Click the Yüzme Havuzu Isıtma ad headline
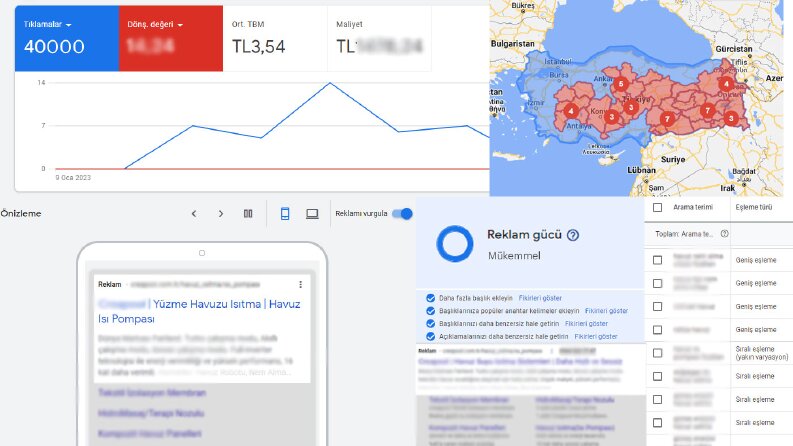The width and height of the screenshot is (793, 446). coord(199,311)
